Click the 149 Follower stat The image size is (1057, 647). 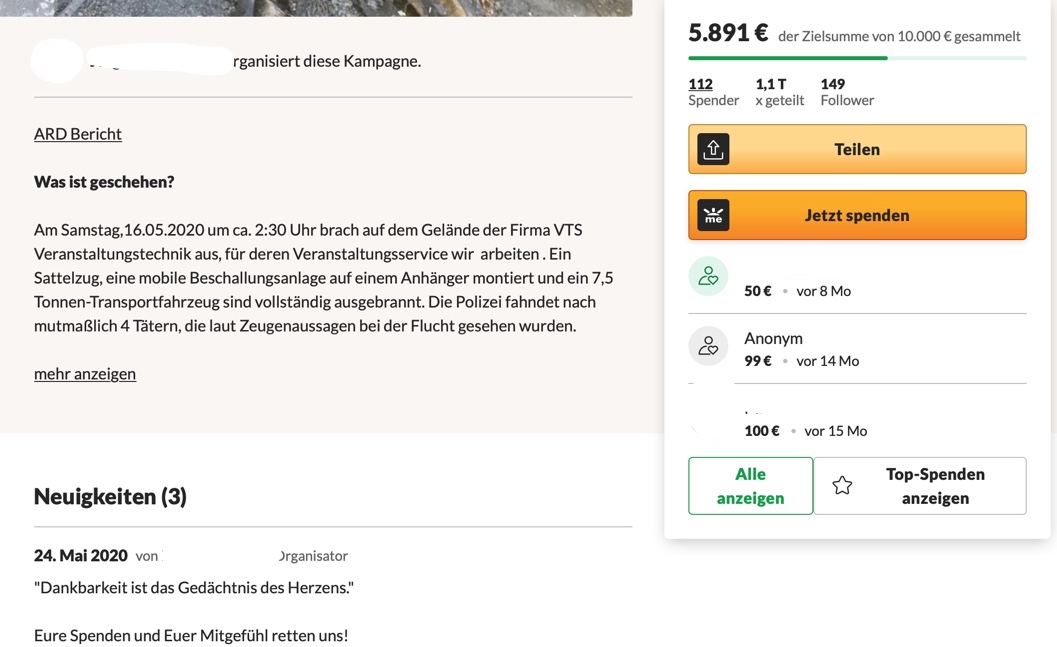click(x=846, y=92)
